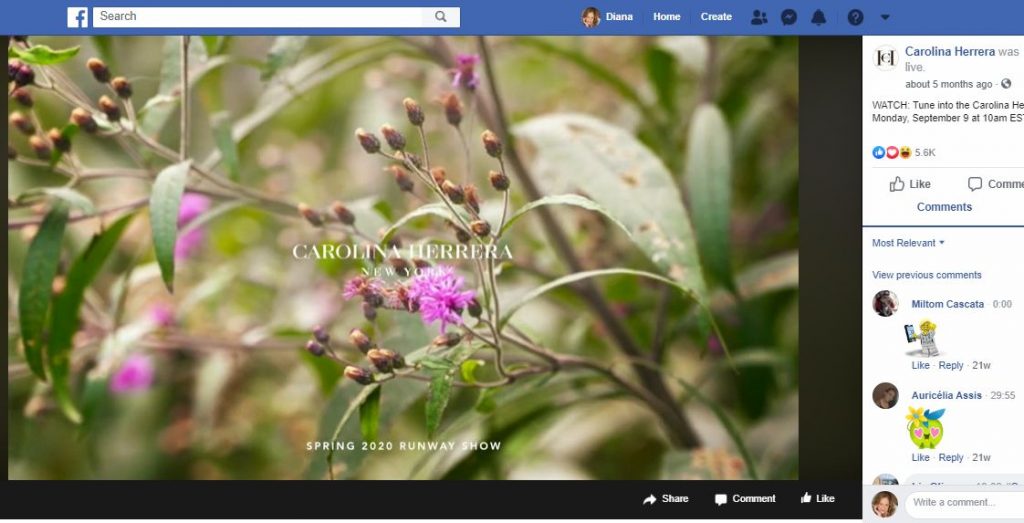Click the Love heart reaction icon
The width and height of the screenshot is (1024, 523).
[891, 153]
